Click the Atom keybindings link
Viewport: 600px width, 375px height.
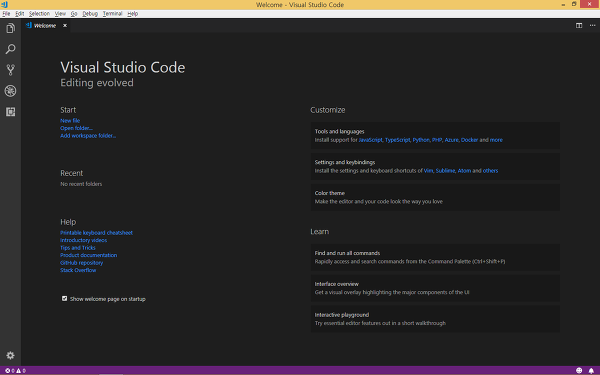coord(464,171)
